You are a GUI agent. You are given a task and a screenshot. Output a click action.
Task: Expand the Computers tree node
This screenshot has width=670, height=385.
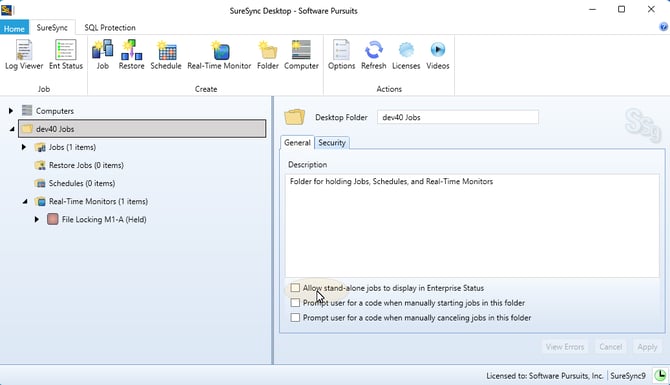11,111
